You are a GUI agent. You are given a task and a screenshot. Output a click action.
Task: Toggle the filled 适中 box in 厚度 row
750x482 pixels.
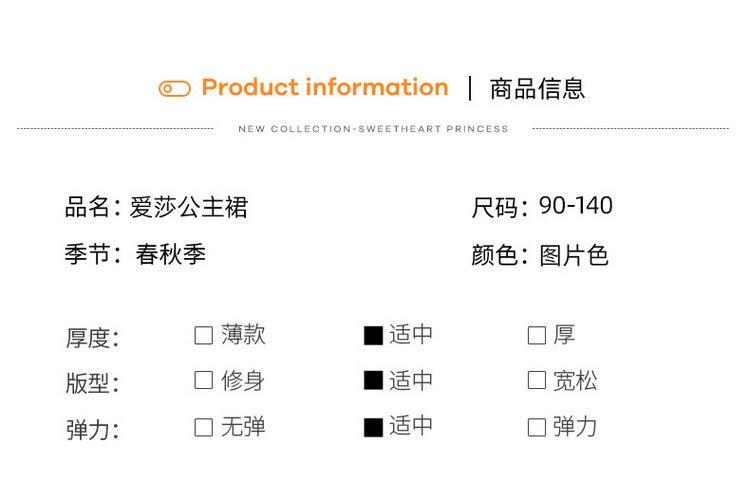click(x=373, y=335)
